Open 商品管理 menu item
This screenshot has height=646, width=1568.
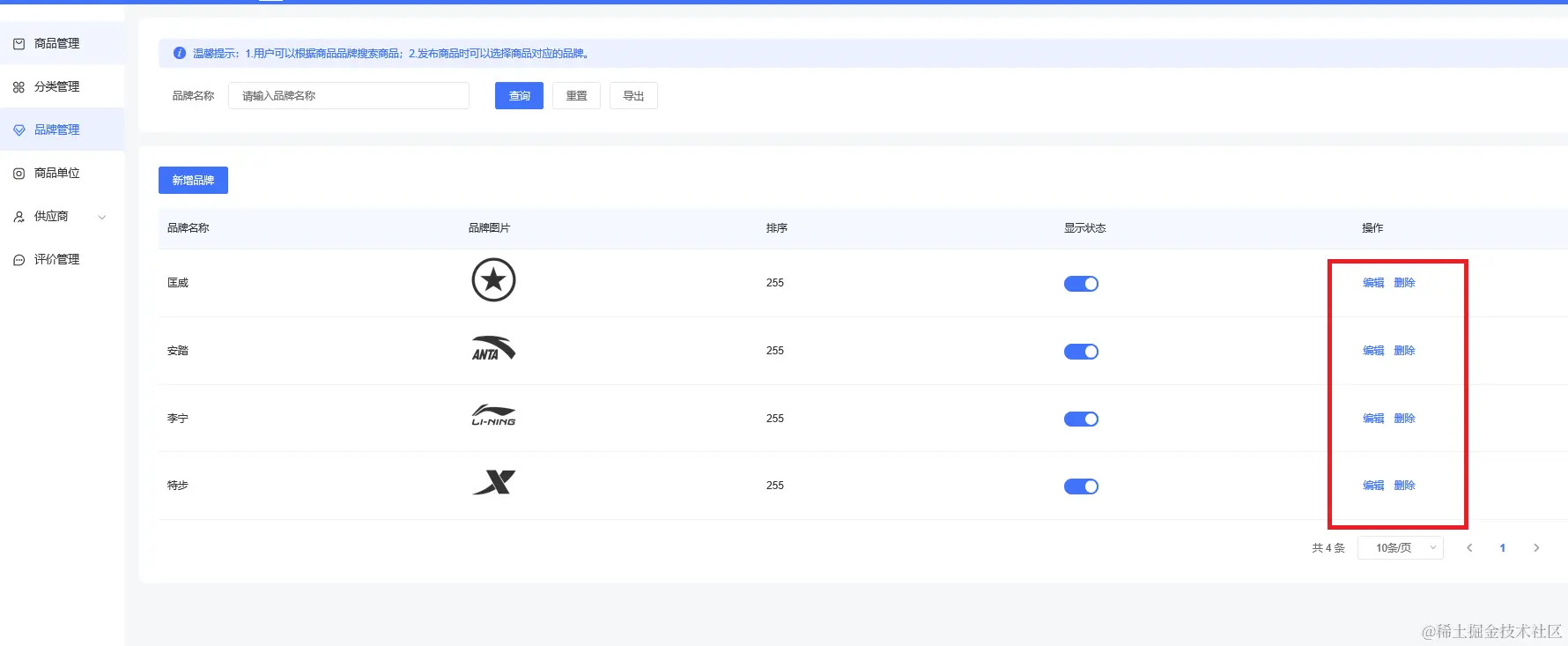coord(62,43)
